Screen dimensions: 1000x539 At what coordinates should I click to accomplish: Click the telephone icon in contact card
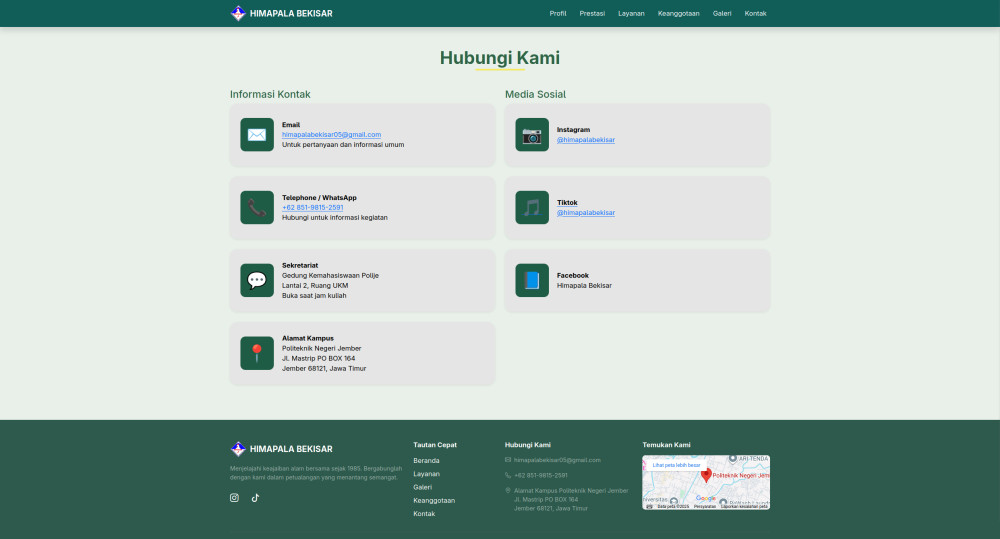point(257,208)
